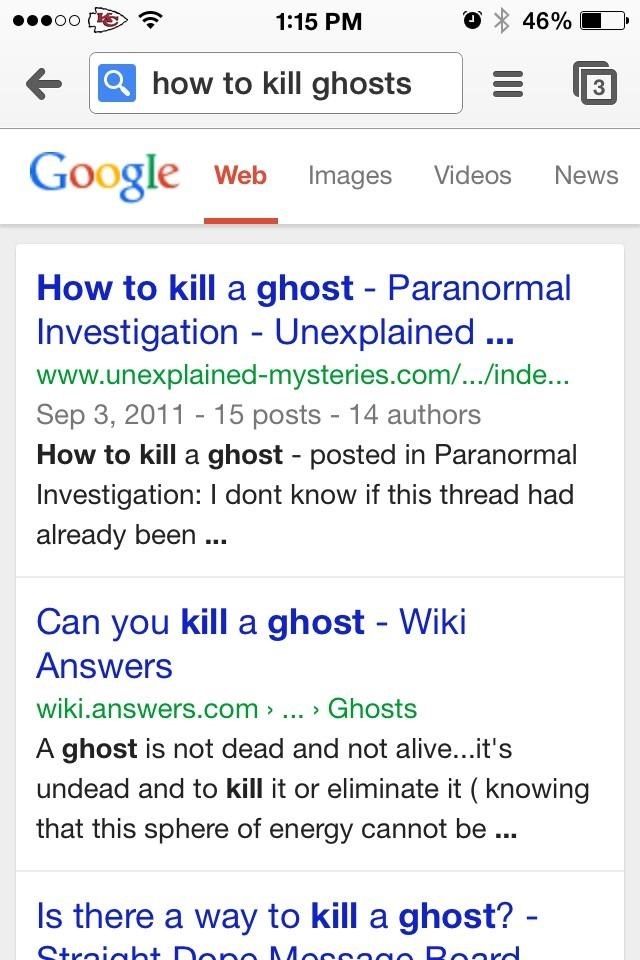Tap the back arrow icon
The height and width of the screenshot is (960, 640).
point(44,84)
